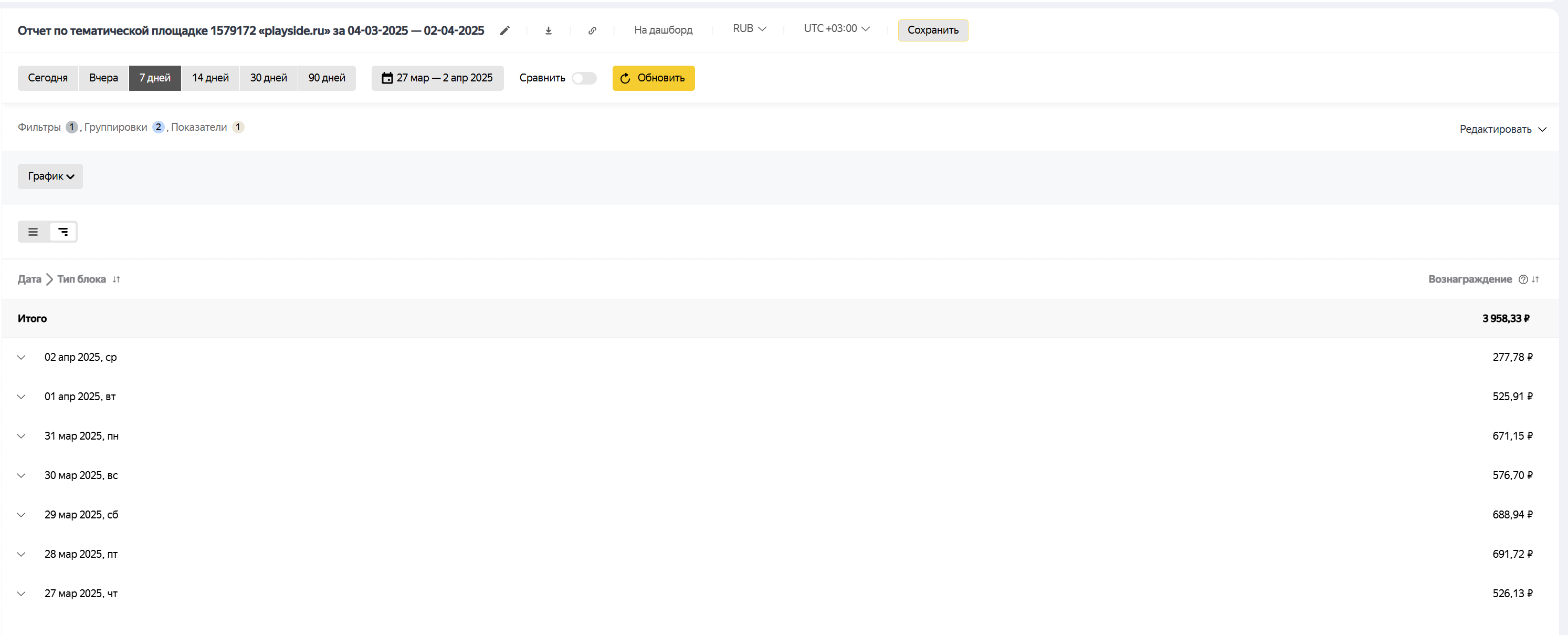Expand the 29 мар 2025 row

pos(22,515)
